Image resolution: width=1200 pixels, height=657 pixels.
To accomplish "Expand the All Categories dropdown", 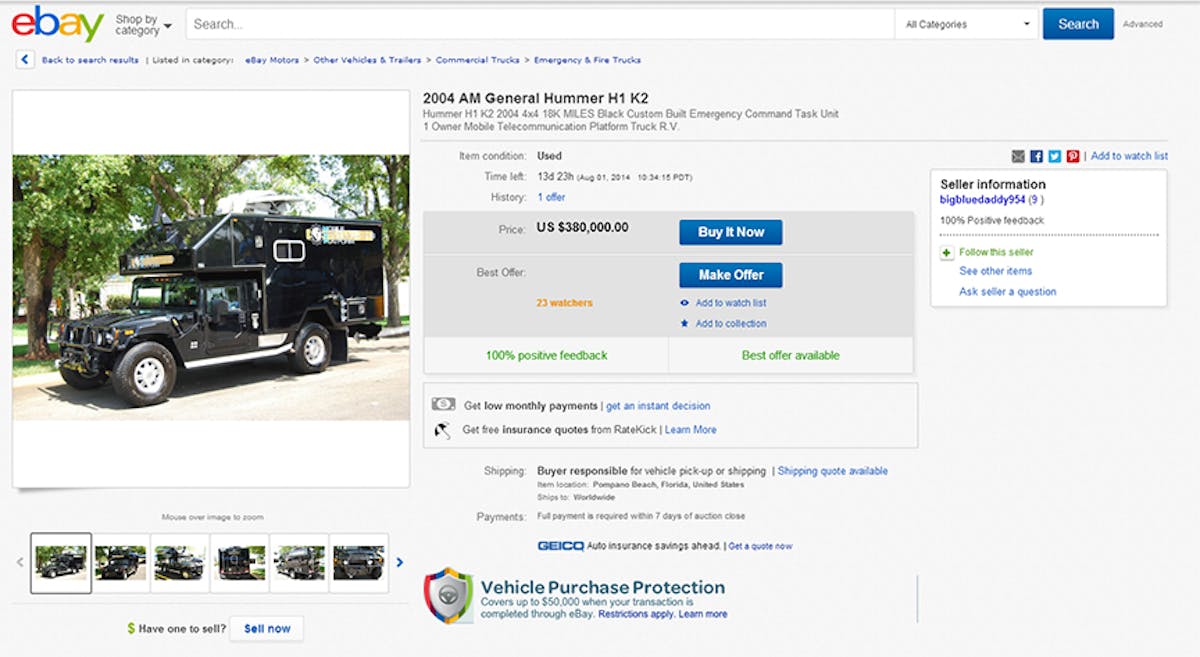I will tap(967, 24).
